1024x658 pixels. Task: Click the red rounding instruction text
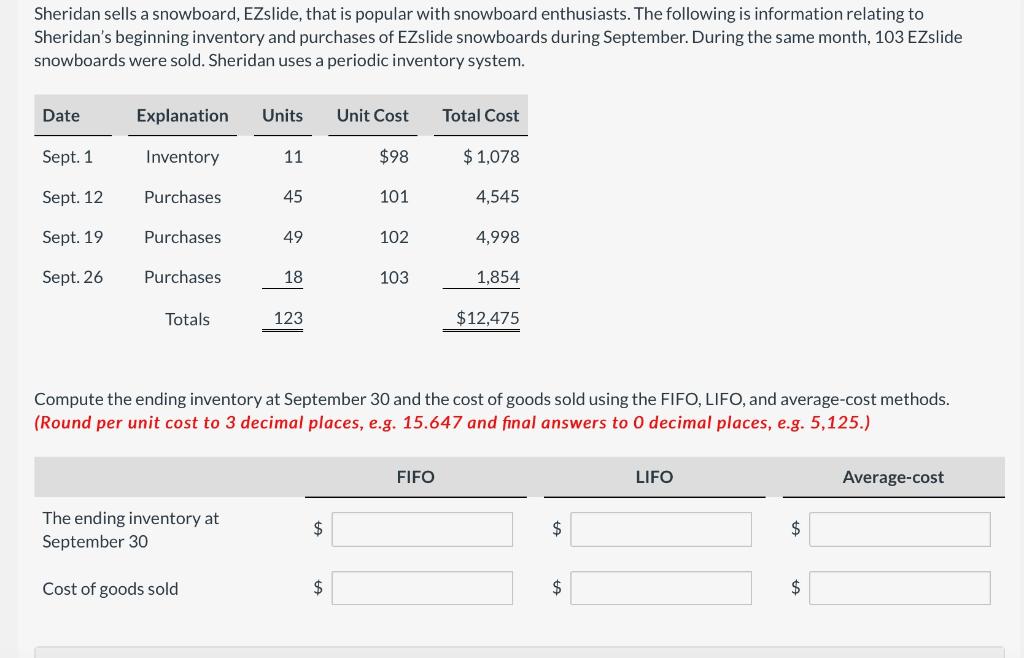452,423
